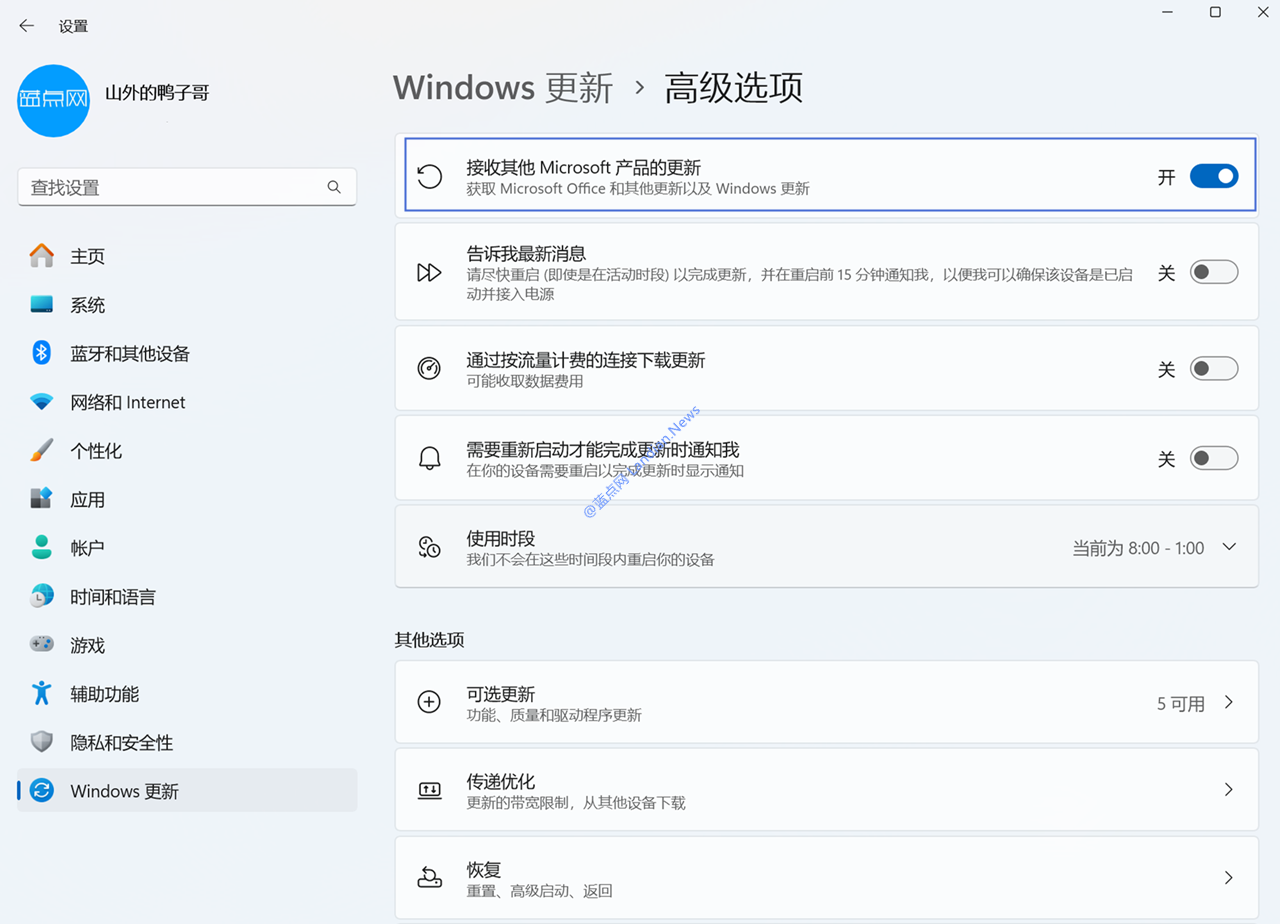The width and height of the screenshot is (1280, 924).
Task: Click the 系统 monitor icon
Action: (x=42, y=304)
